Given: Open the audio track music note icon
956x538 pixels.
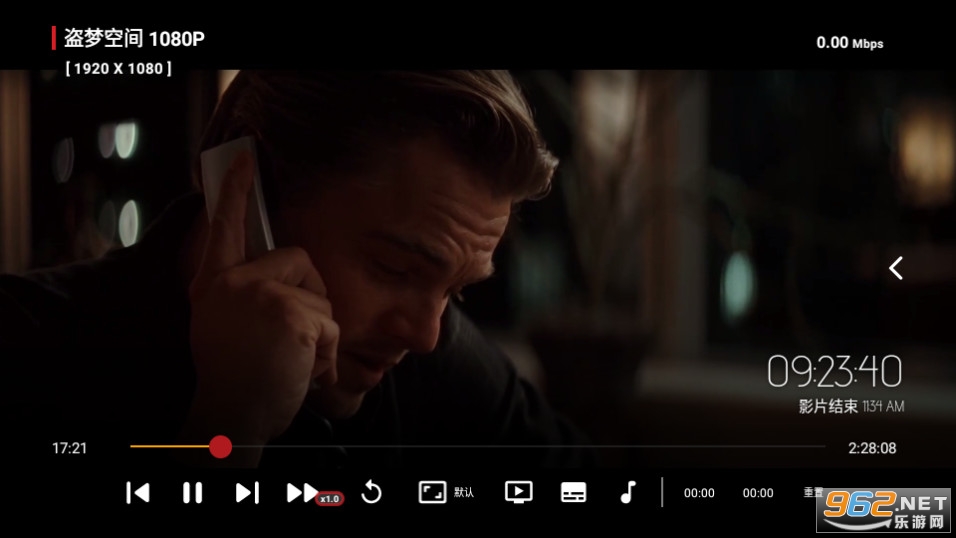Looking at the screenshot, I should tap(628, 492).
